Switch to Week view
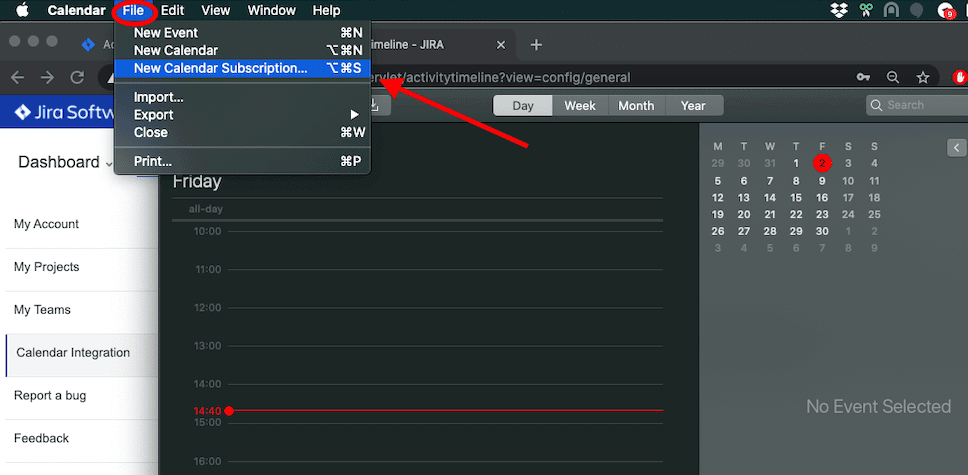968x475 pixels. point(580,106)
